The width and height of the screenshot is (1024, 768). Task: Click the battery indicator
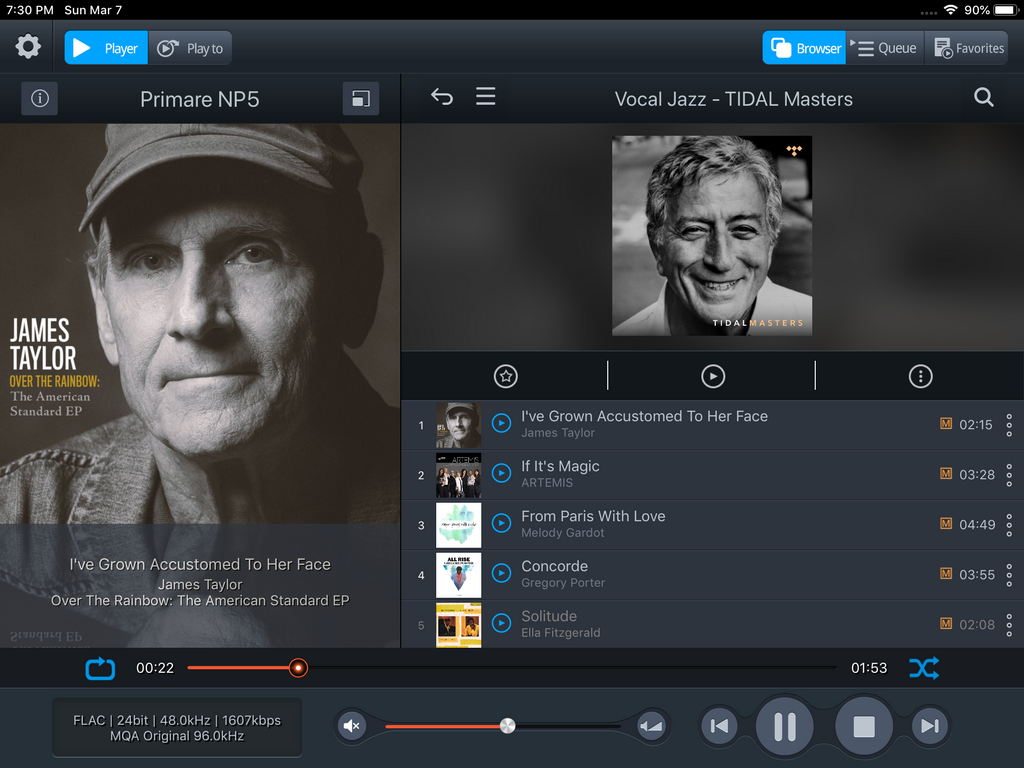click(1006, 10)
